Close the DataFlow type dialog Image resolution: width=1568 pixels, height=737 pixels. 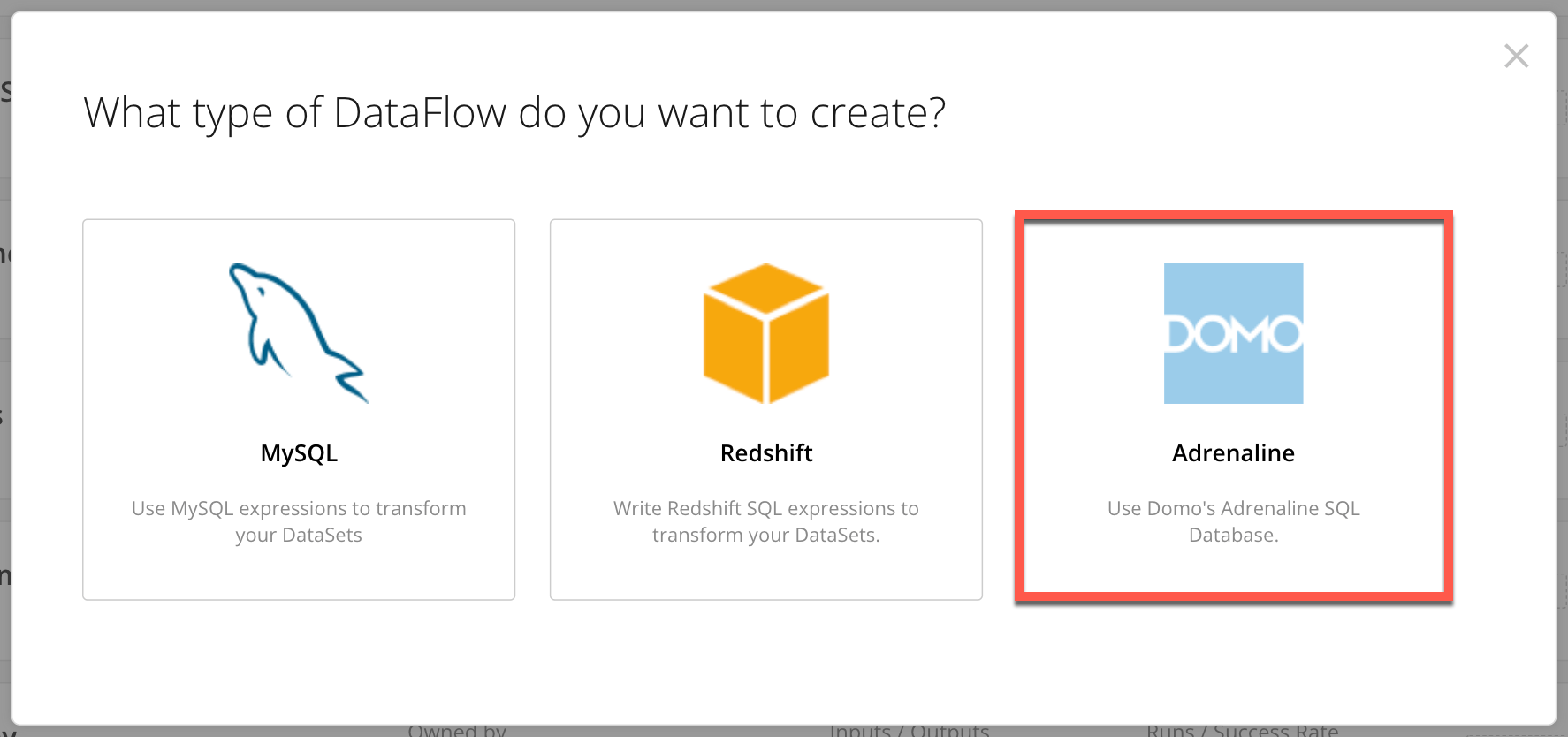(x=1516, y=56)
